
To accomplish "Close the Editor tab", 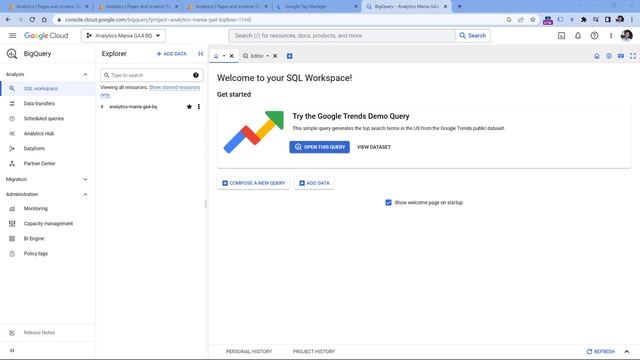I will (x=275, y=56).
